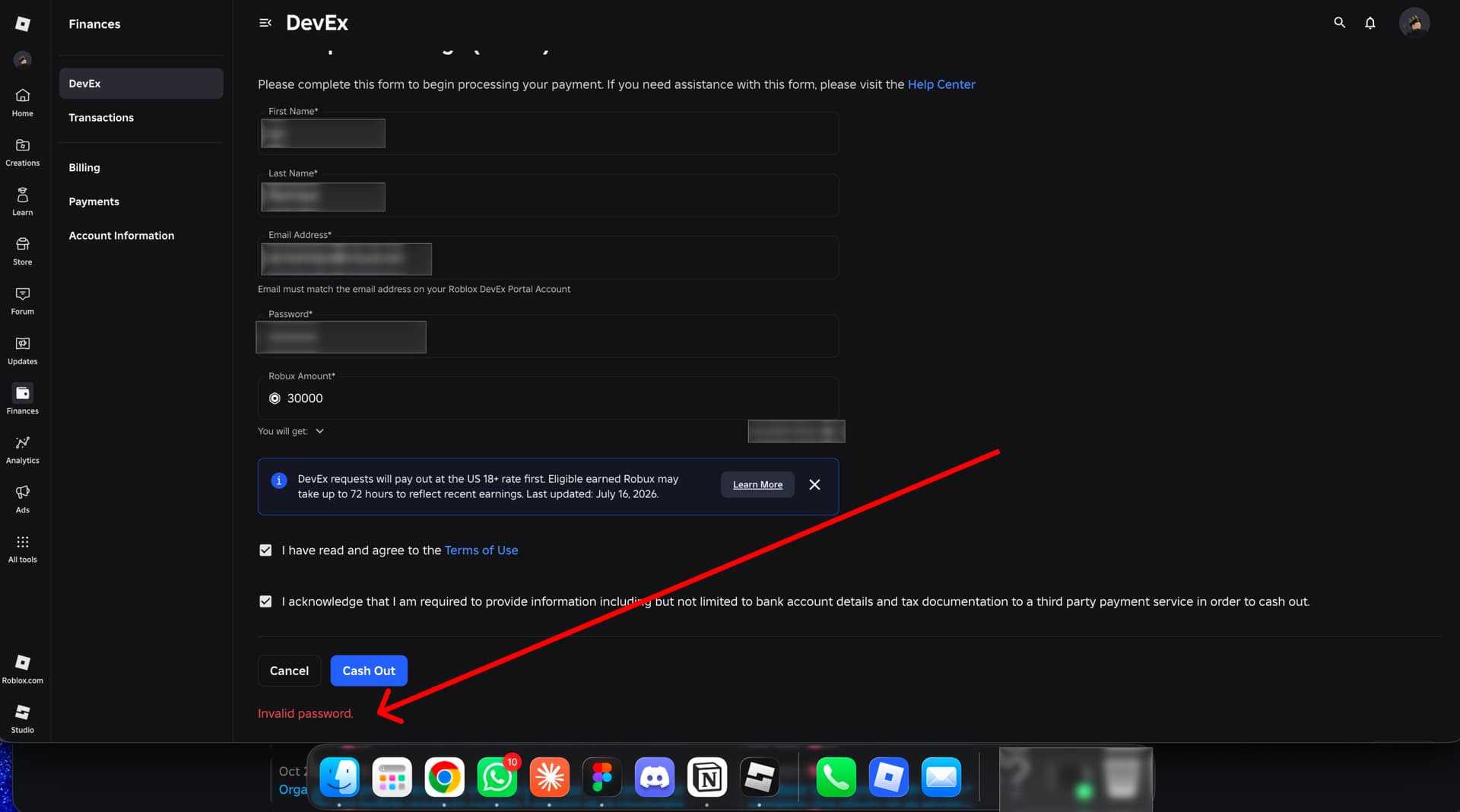Screen dimensions: 1460x812
Task: Focus the Password field
Action: point(548,337)
